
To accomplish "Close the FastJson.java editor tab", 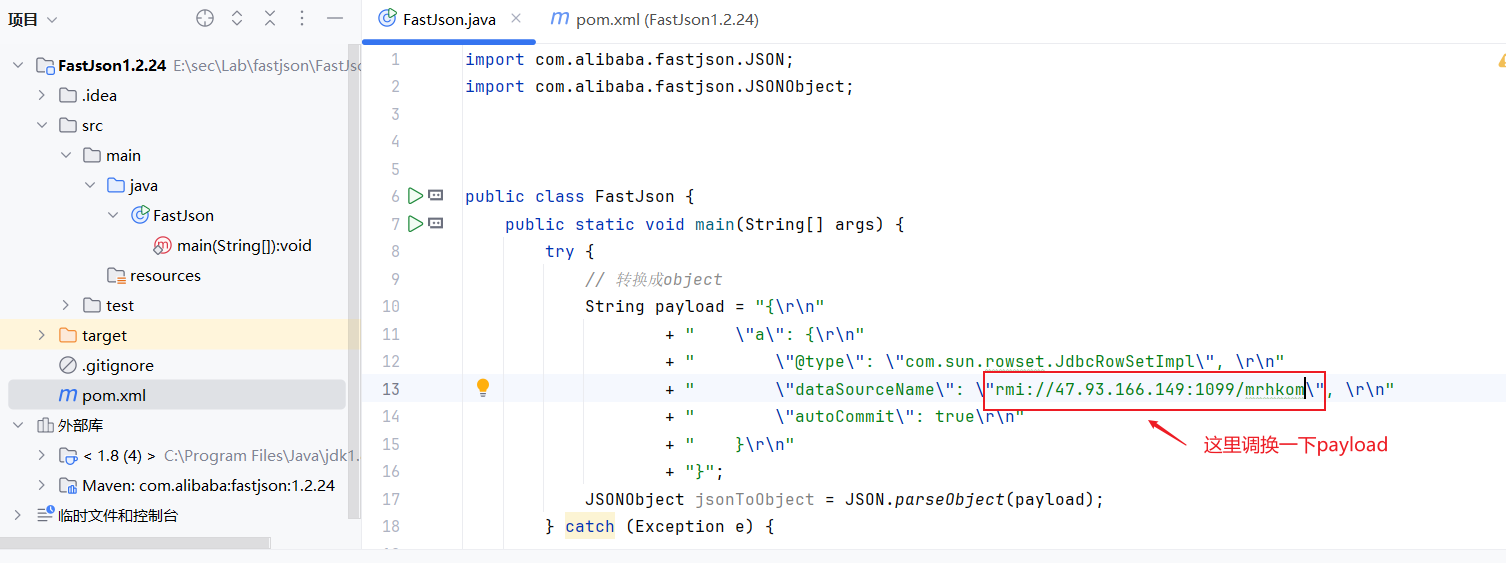I will click(x=516, y=18).
